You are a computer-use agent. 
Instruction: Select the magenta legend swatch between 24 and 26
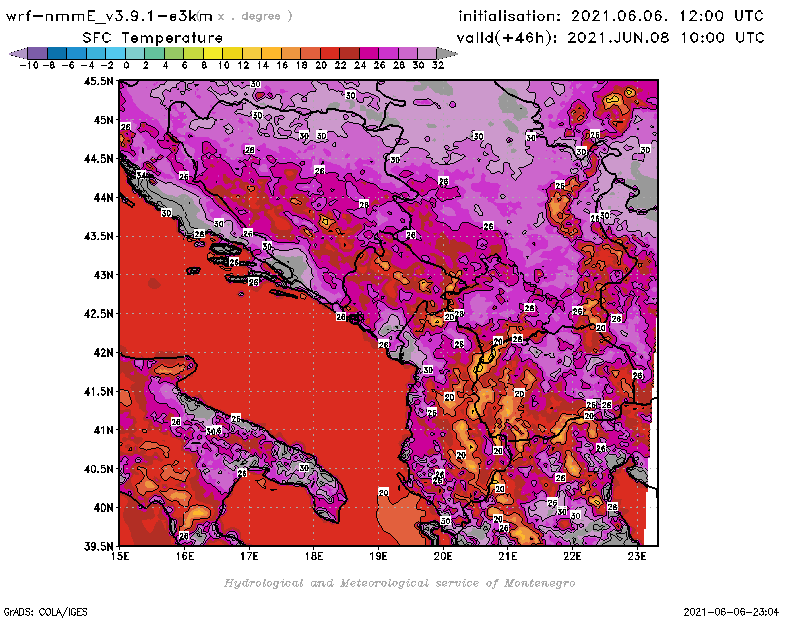[369, 53]
